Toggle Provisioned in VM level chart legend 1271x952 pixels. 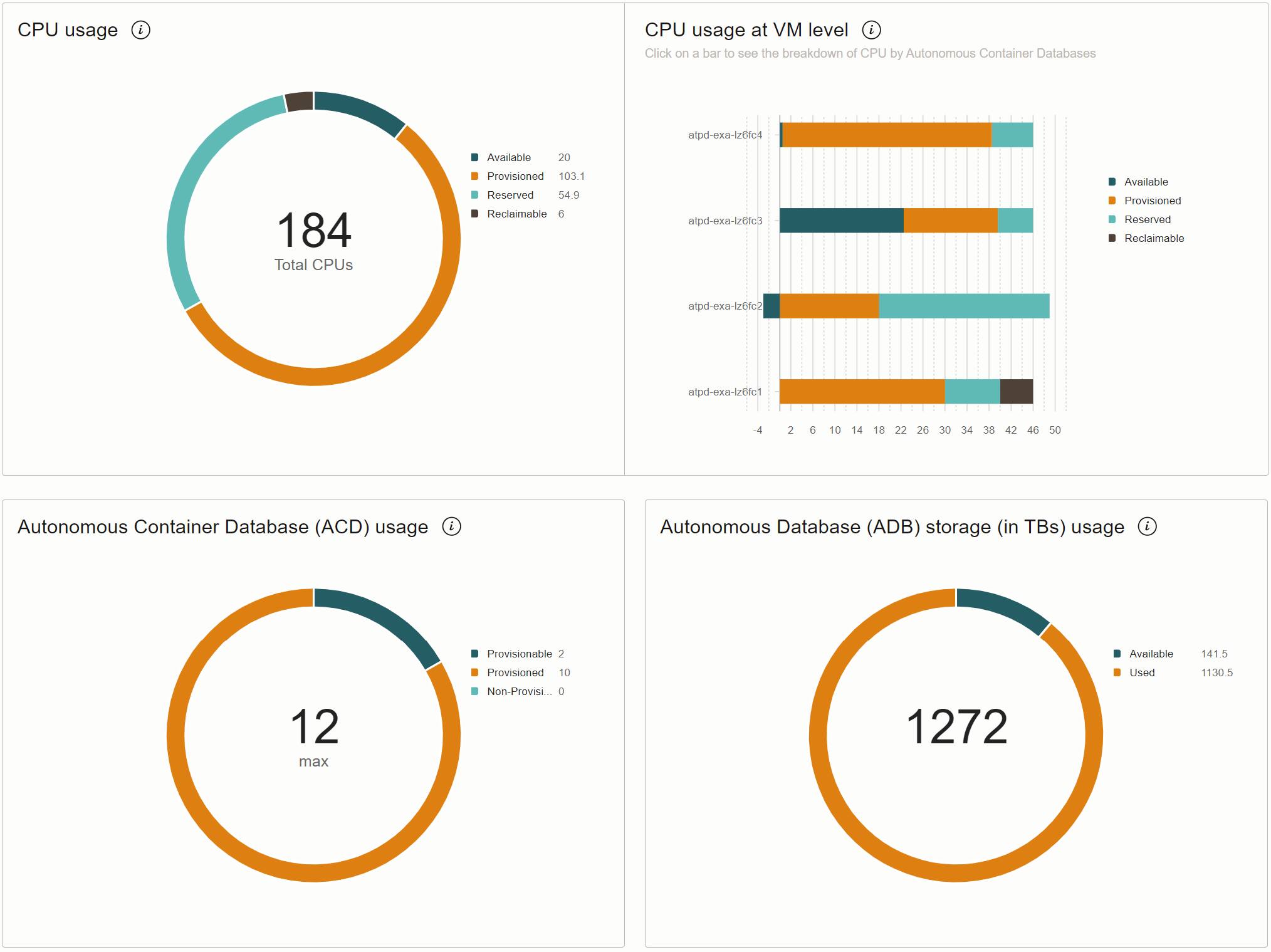click(1144, 201)
